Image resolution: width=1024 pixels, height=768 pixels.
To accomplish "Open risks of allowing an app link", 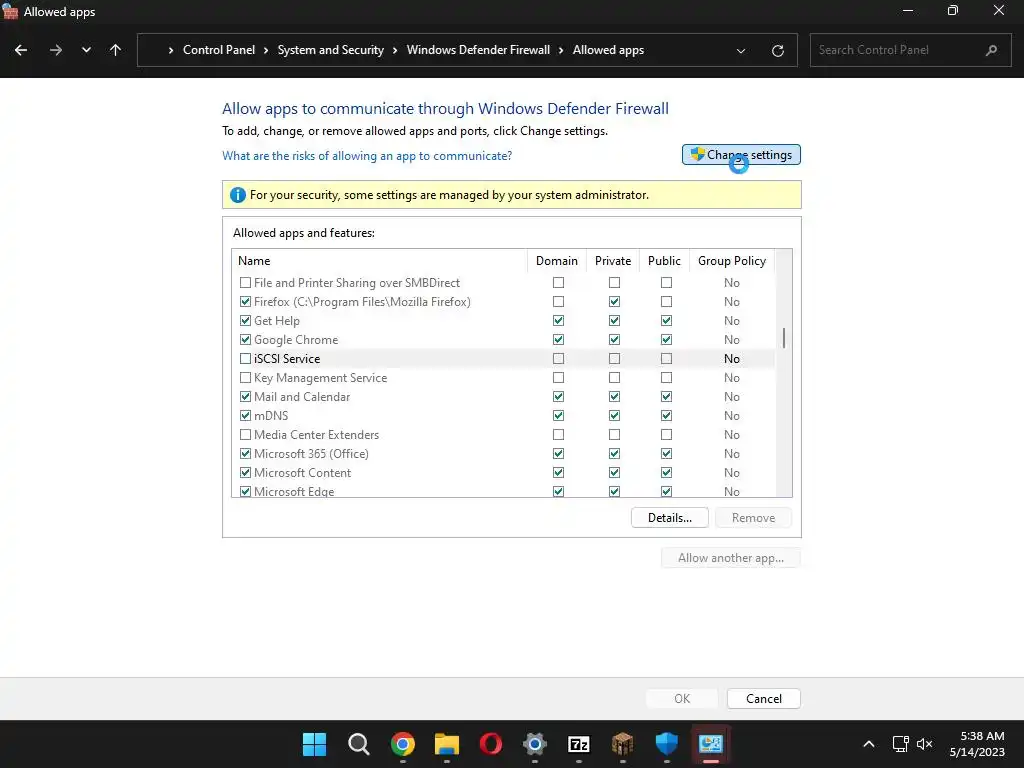I will tap(367, 155).
